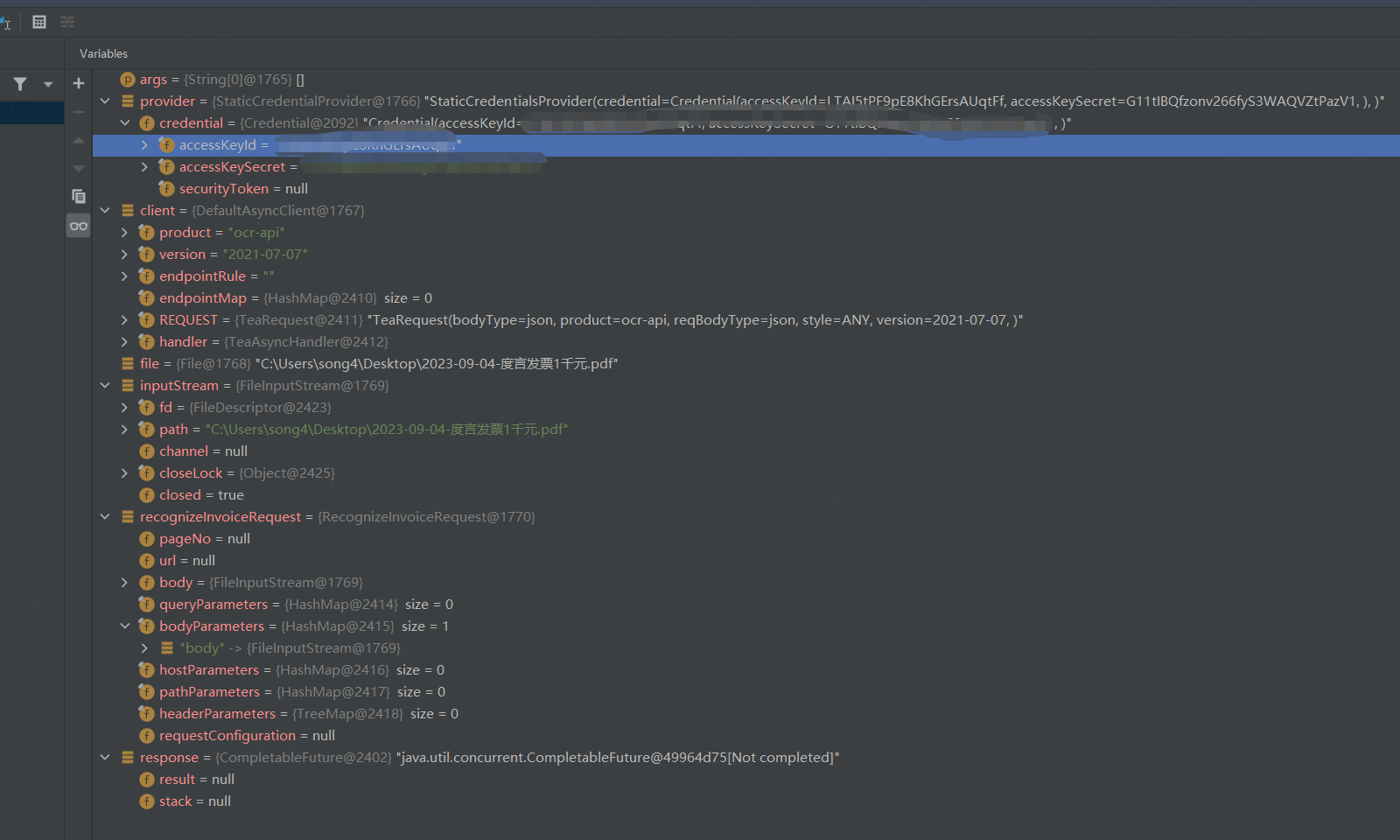Screen dimensions: 1400x840
Task: Click the move watch up arrow
Action: click(x=79, y=140)
